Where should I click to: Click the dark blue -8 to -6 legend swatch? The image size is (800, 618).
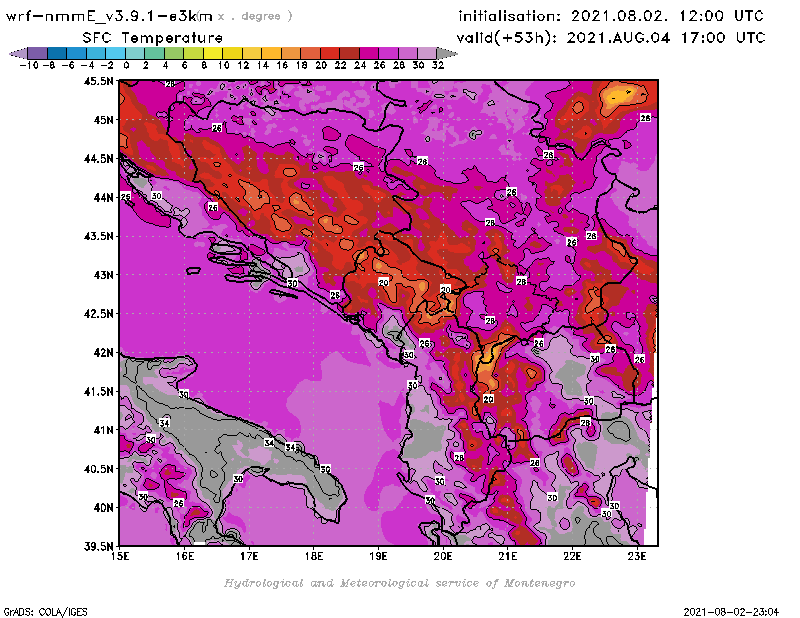click(x=57, y=53)
